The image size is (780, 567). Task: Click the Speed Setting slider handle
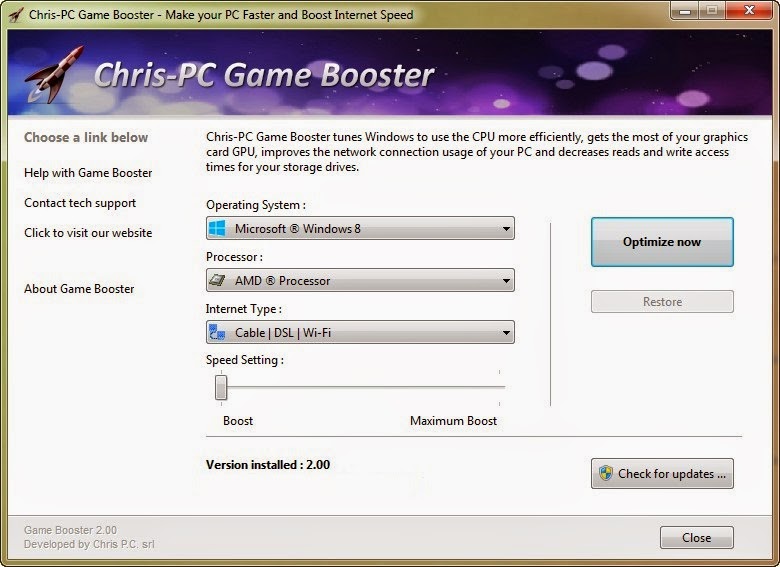tap(221, 387)
